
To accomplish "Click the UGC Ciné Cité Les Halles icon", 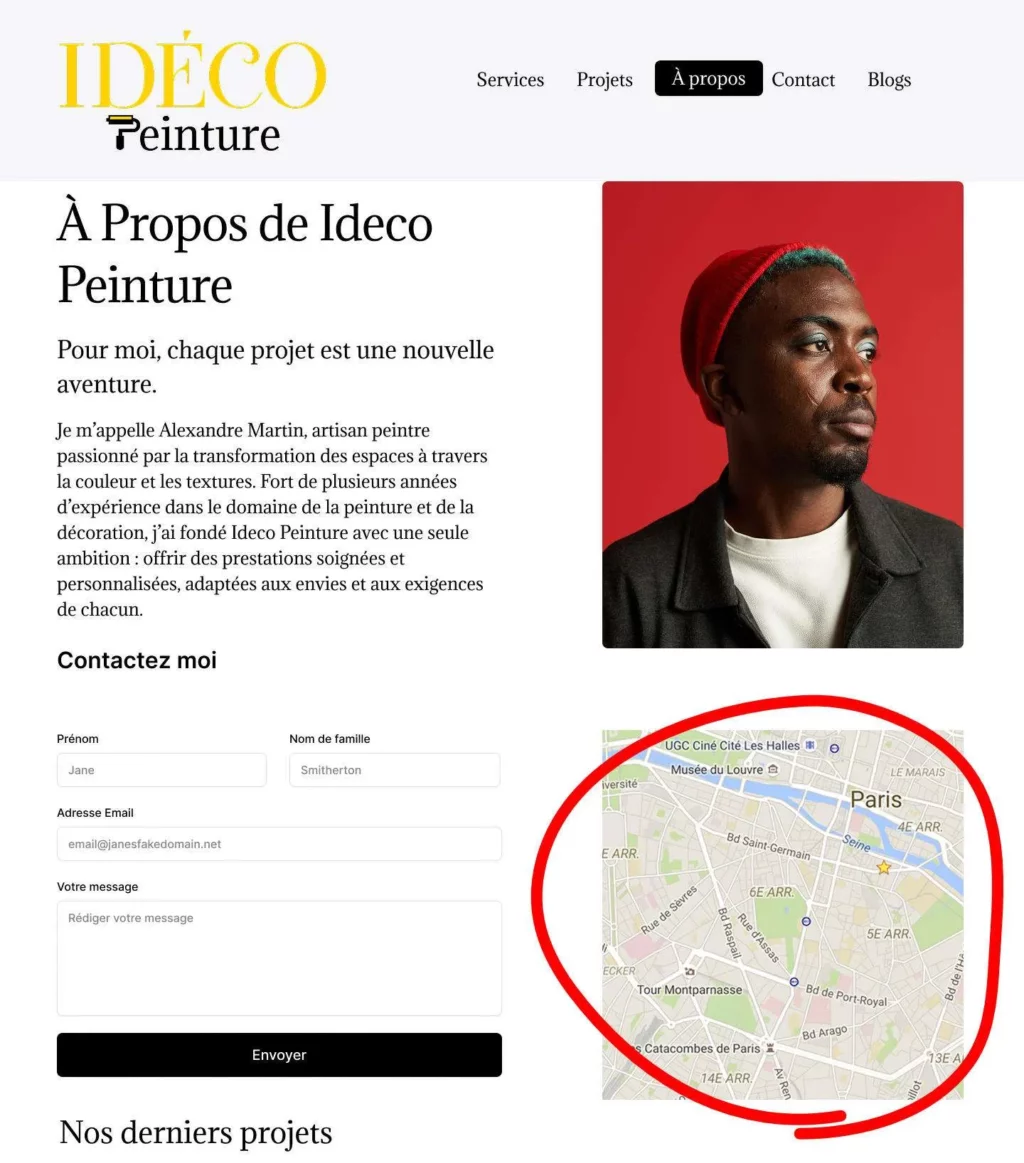I will pos(810,745).
